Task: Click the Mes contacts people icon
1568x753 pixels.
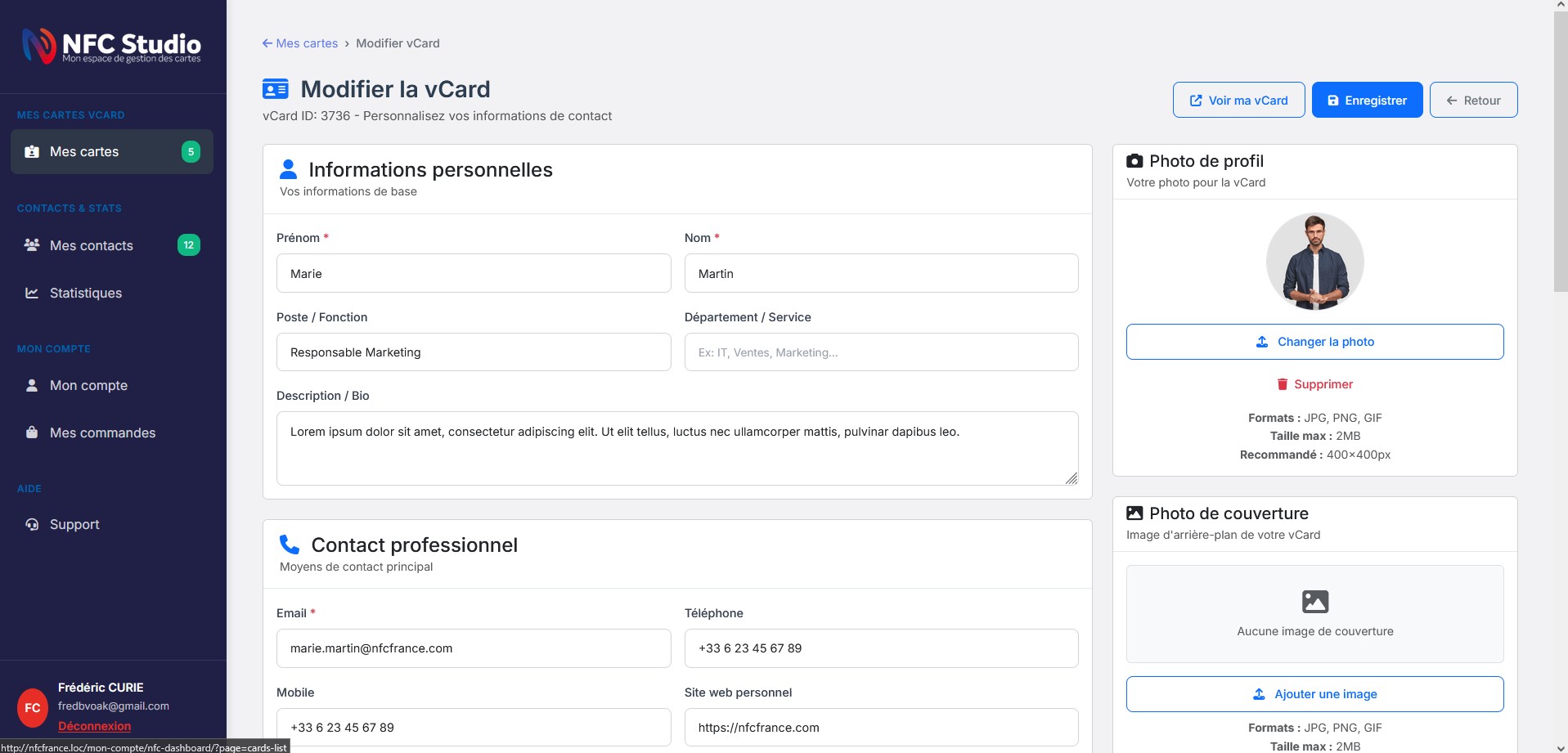Action: point(32,245)
